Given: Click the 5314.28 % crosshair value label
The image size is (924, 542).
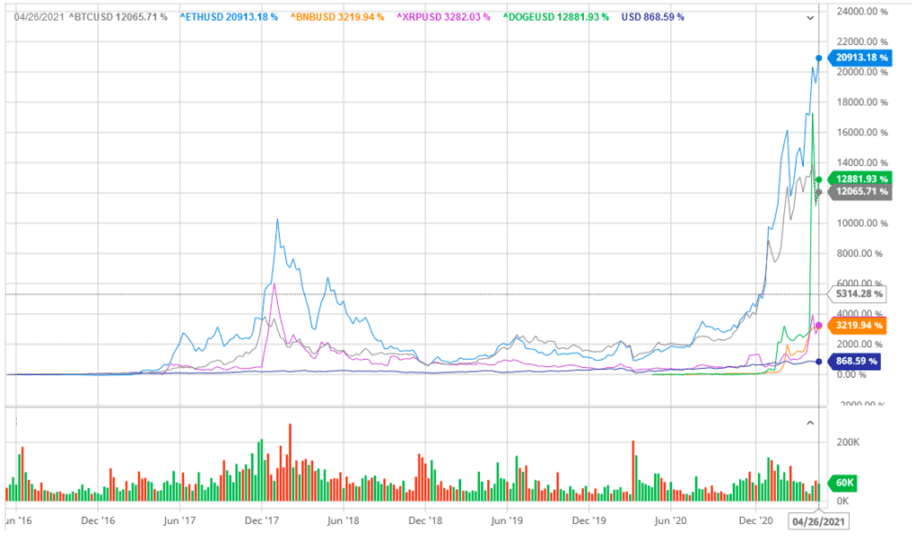Looking at the screenshot, I should coord(857,293).
